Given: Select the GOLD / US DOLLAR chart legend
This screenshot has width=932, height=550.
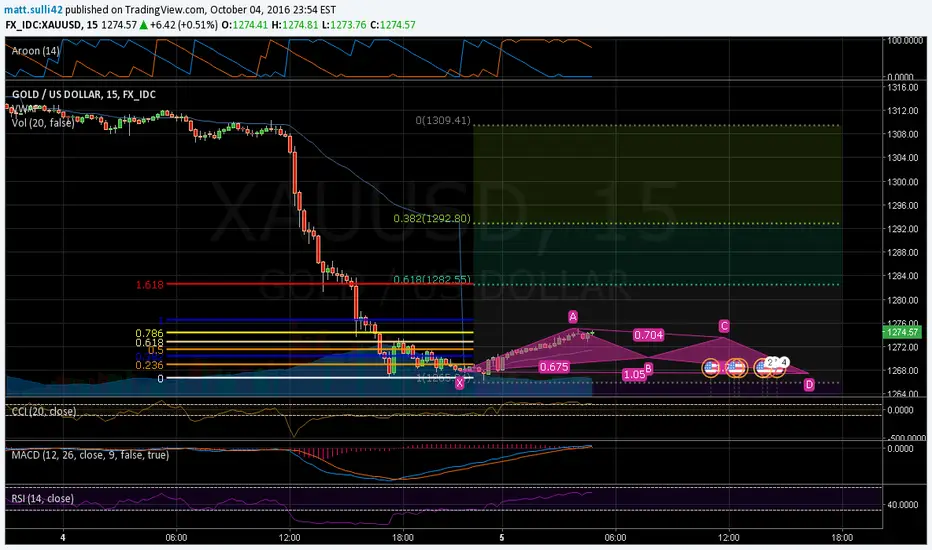Looking at the screenshot, I should coord(84,95).
